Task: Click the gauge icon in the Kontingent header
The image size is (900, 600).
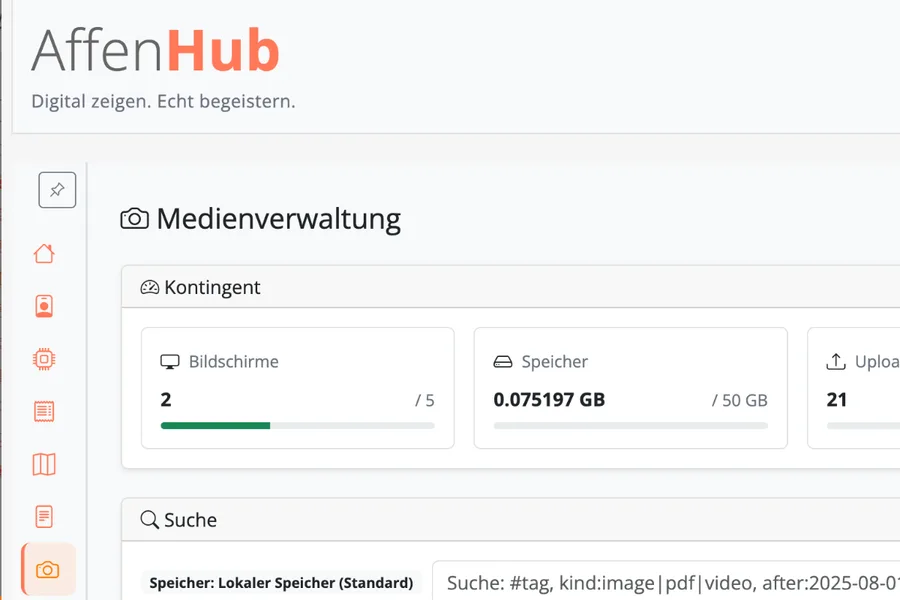Action: [150, 287]
